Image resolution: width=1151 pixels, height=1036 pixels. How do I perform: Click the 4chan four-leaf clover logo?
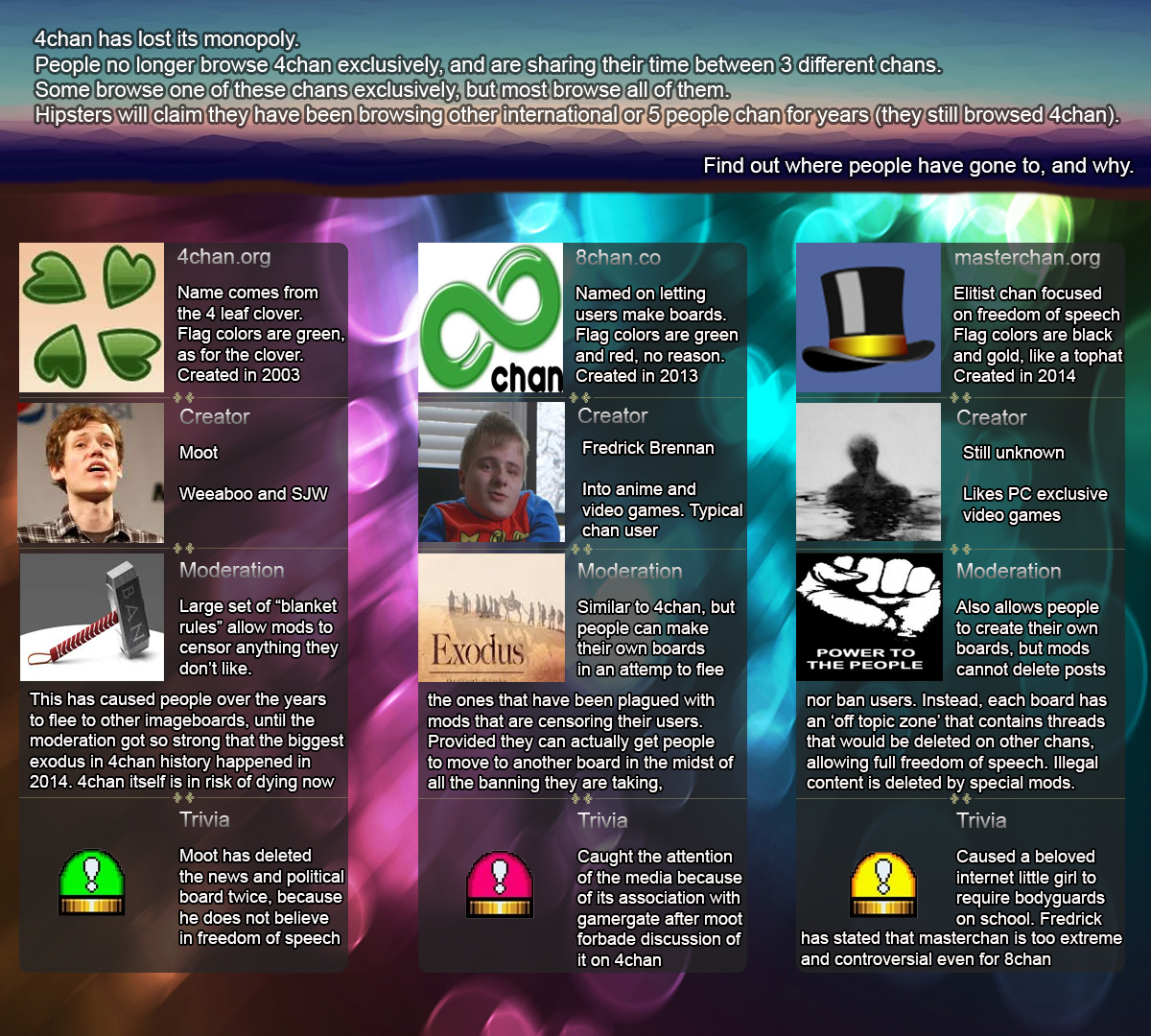click(x=91, y=318)
